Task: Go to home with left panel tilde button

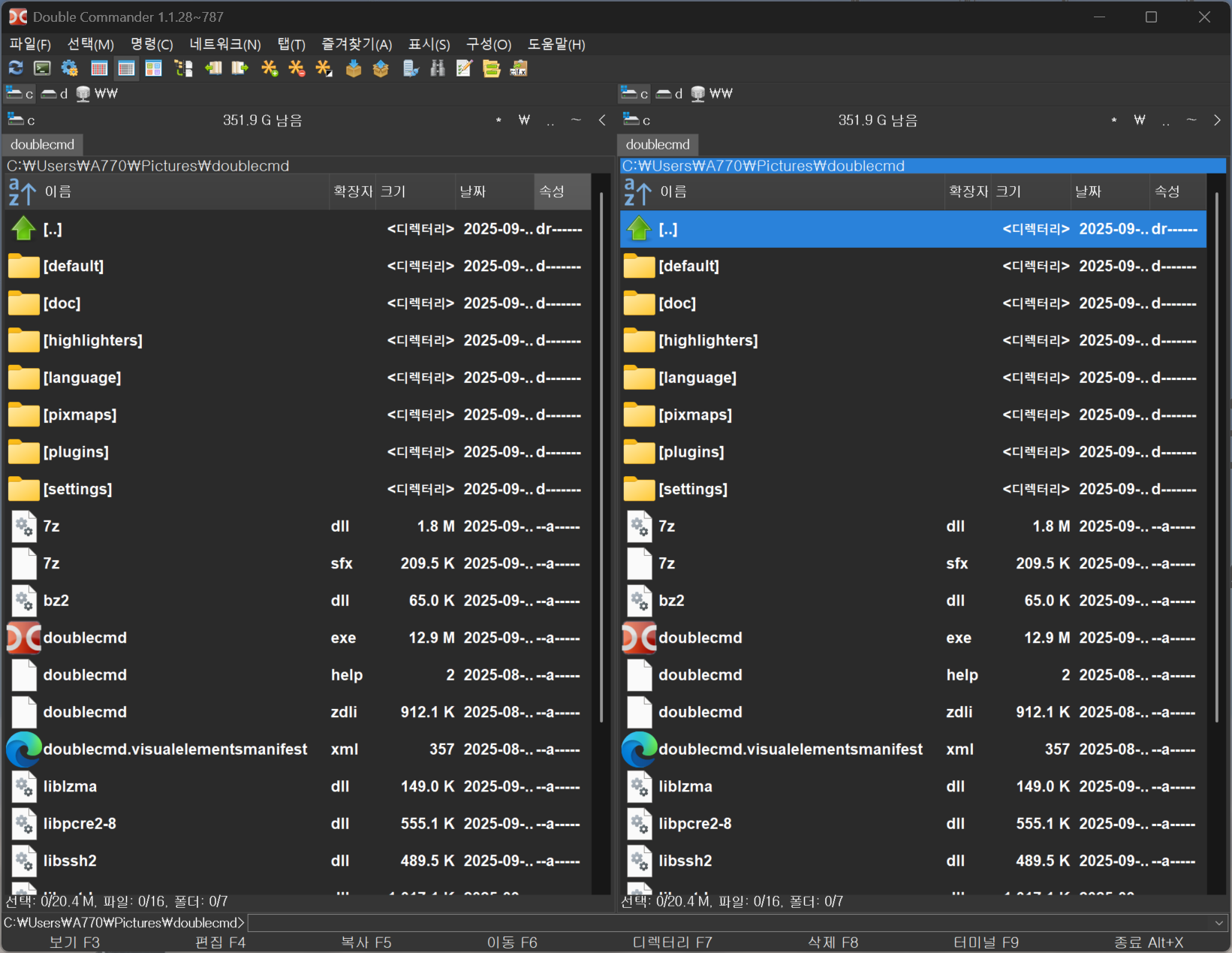Action: point(576,120)
